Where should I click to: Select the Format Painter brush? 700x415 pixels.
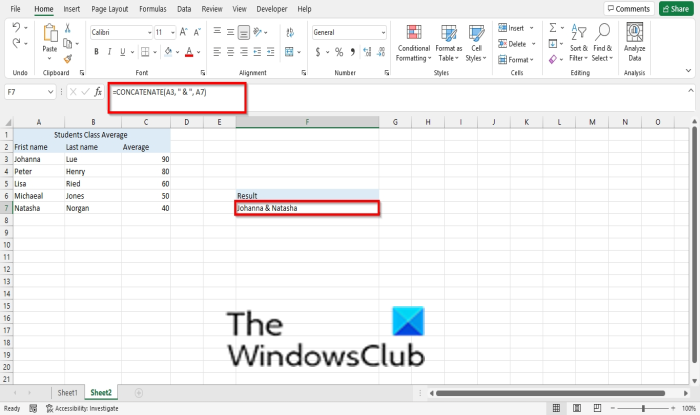[68, 58]
